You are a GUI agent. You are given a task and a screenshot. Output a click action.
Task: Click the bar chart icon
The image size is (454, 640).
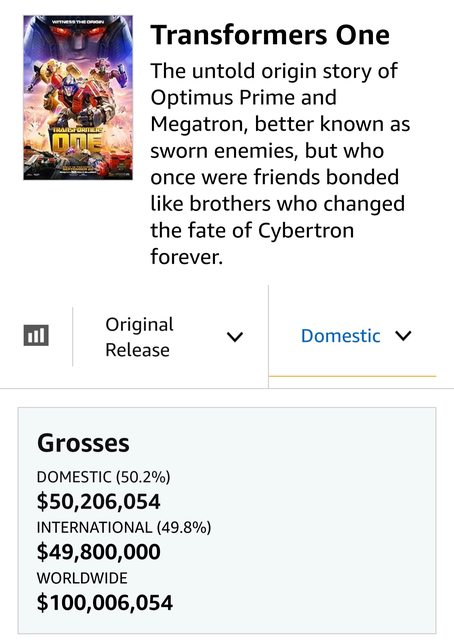coord(36,336)
